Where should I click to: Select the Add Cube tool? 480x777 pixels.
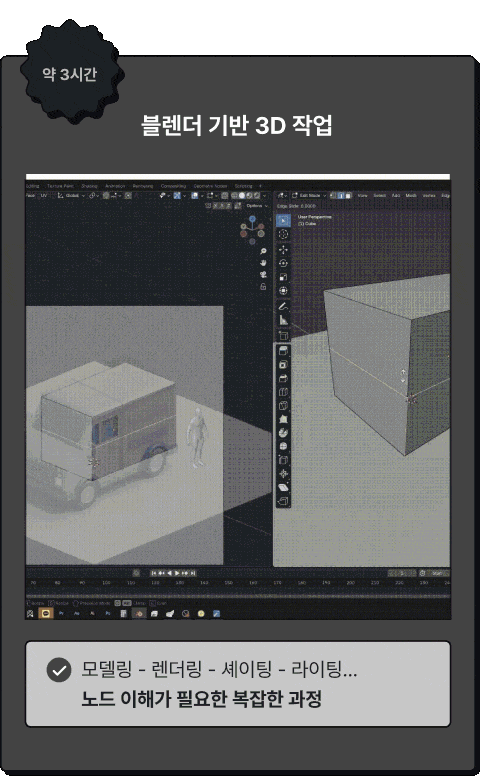pyautogui.click(x=283, y=335)
